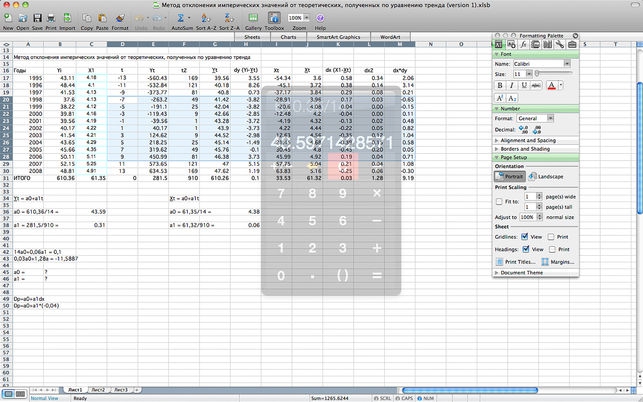Viewport: 643px width, 402px height.
Task: Open the Zoom percentage dropdown
Action: pos(306,18)
